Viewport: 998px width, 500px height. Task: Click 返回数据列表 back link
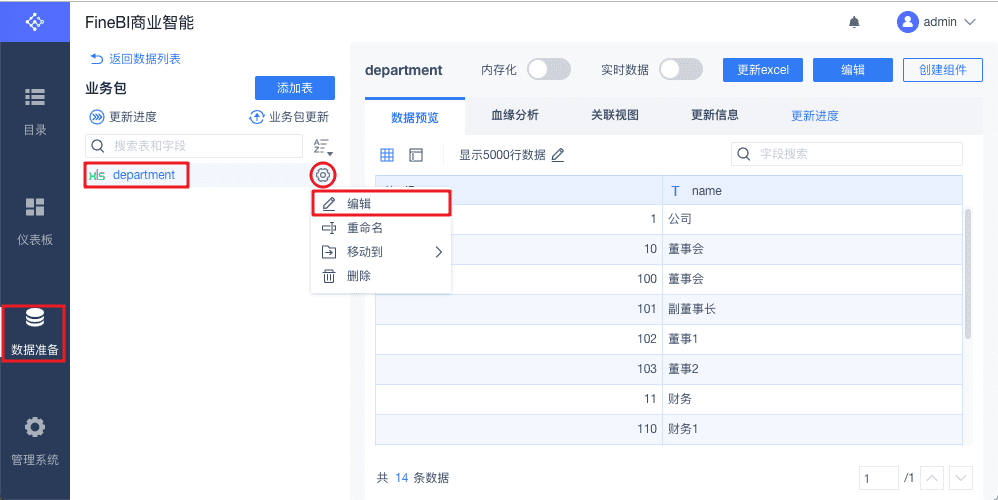coord(135,59)
